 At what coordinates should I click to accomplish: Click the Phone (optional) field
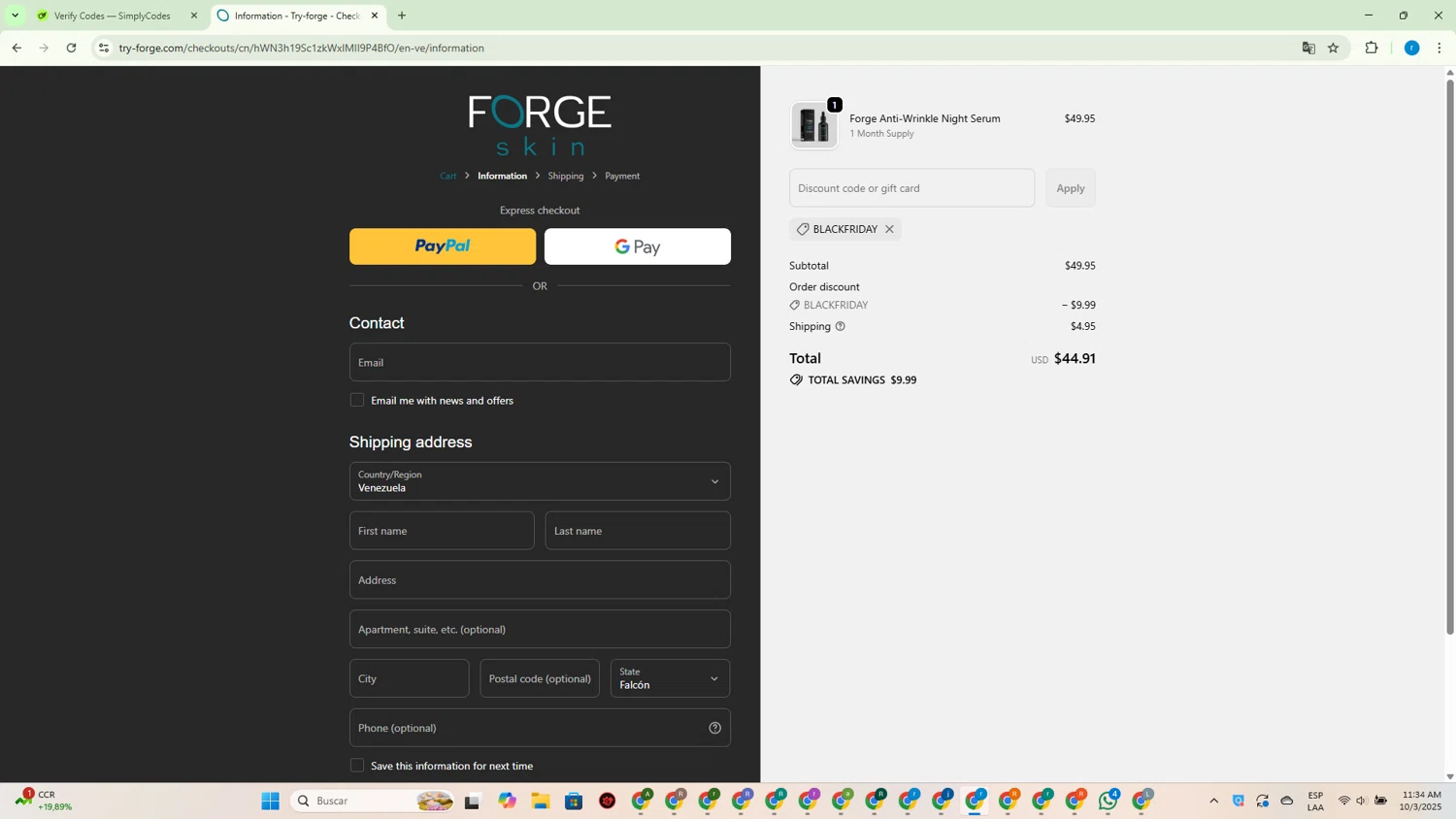(x=540, y=728)
